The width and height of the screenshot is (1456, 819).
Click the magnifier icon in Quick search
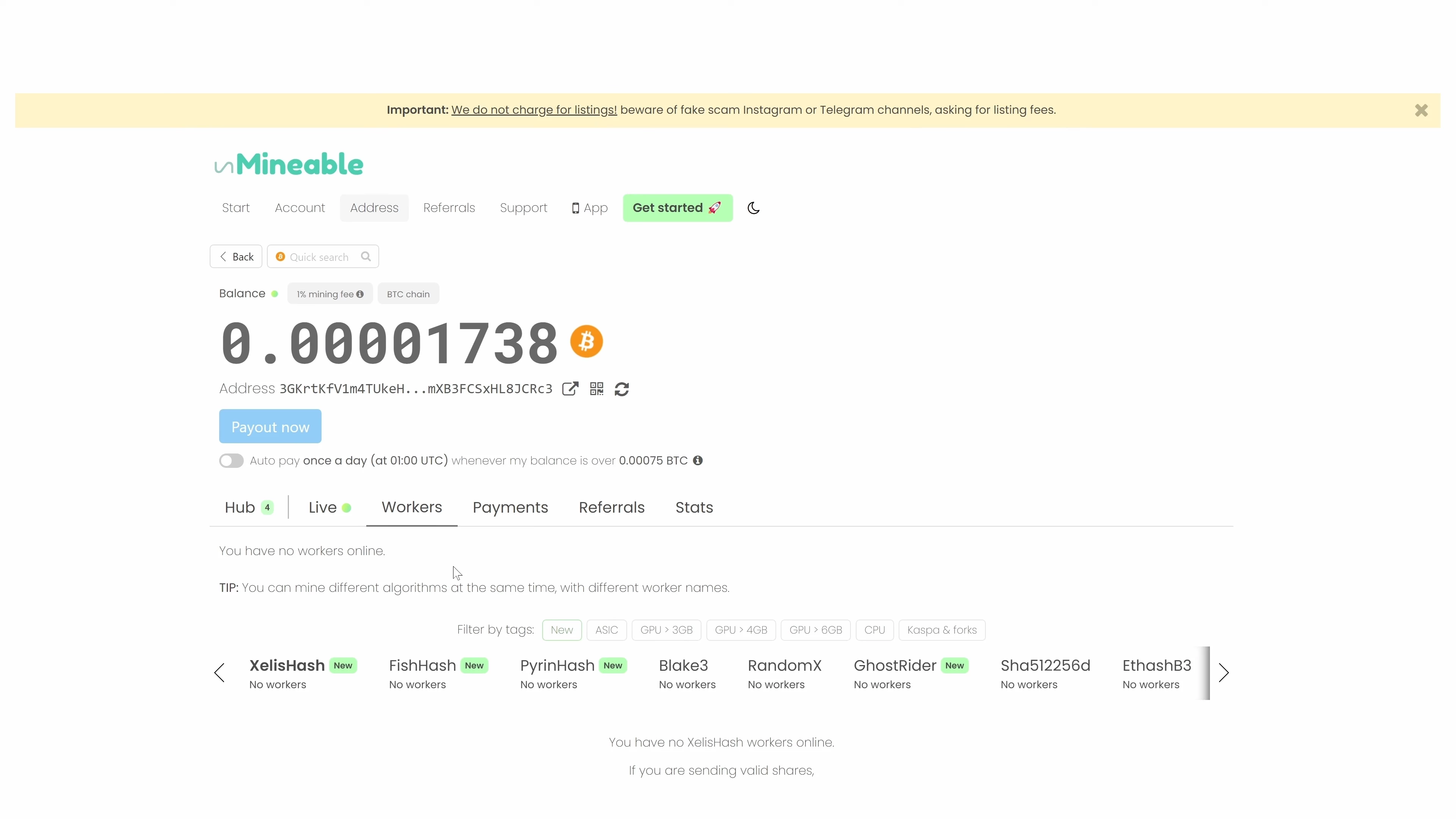(x=366, y=256)
